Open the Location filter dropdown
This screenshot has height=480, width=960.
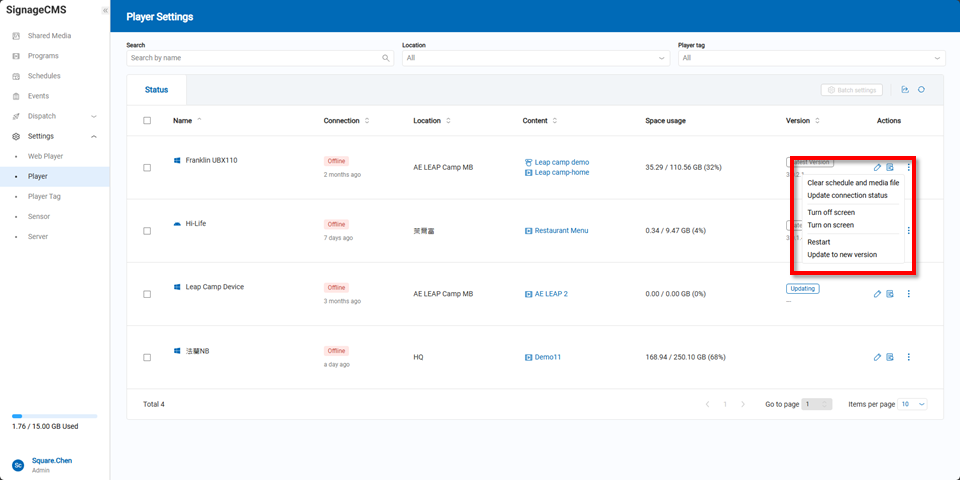click(535, 58)
